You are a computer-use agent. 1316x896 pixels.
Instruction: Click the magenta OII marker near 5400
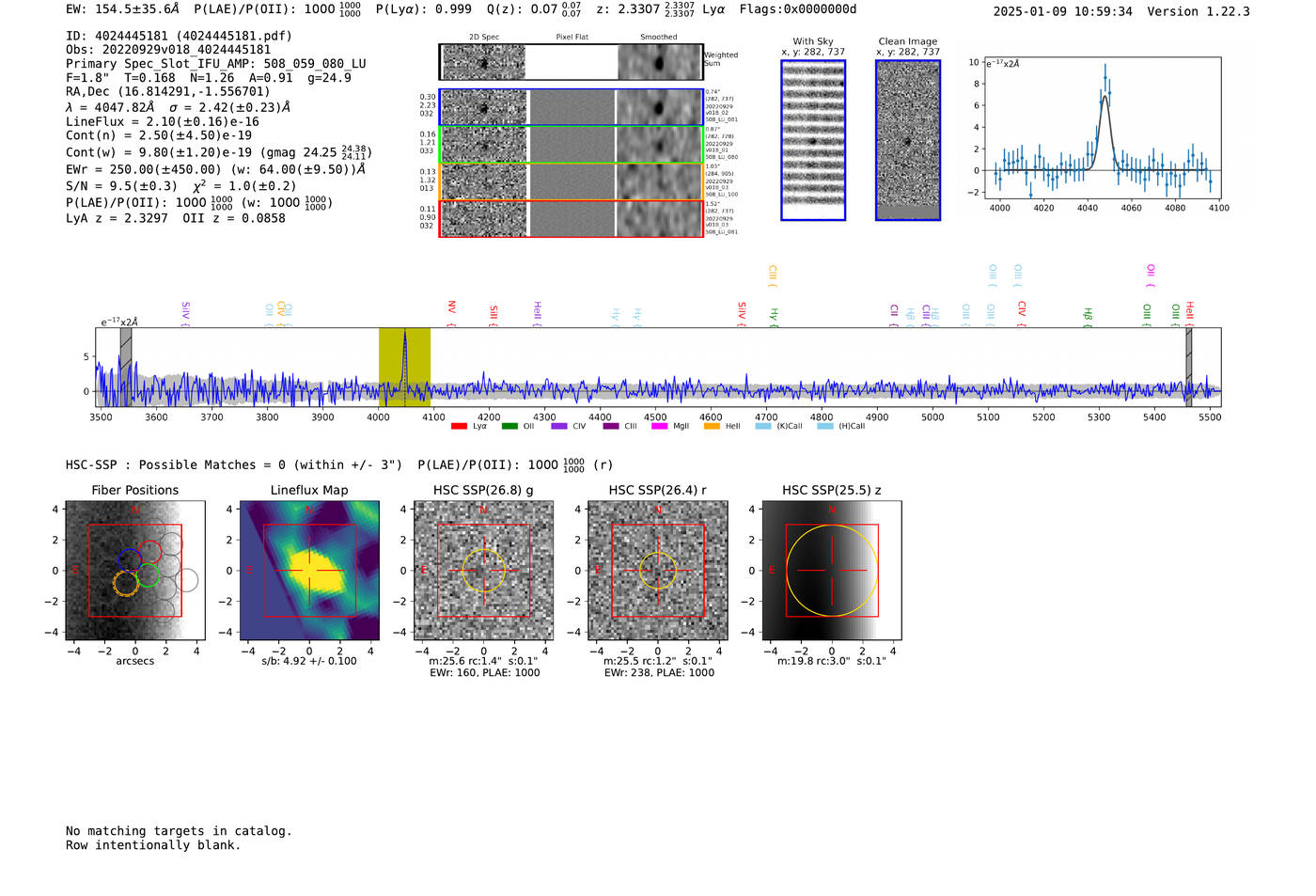[x=1151, y=275]
